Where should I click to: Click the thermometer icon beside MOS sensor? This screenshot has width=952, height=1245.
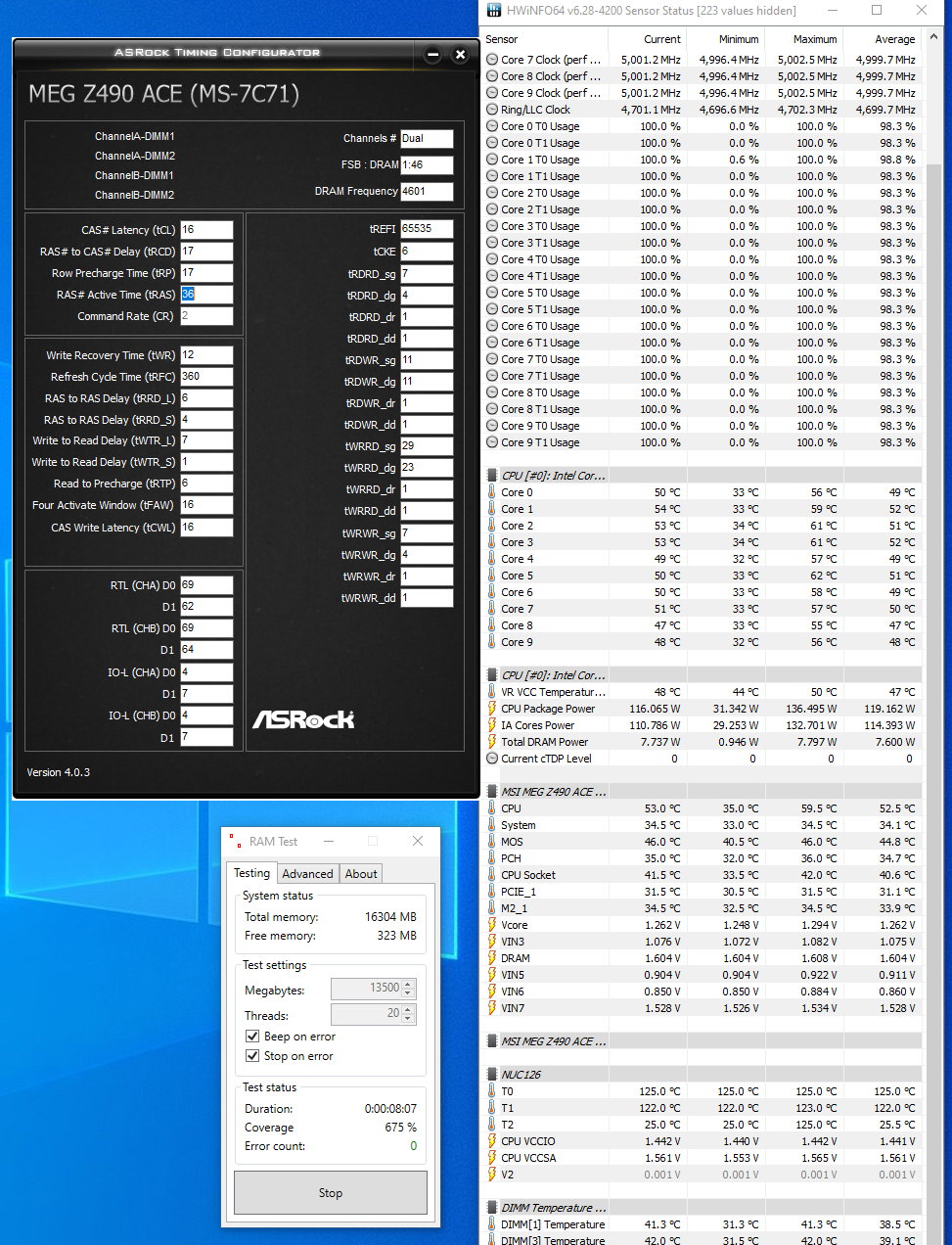click(x=492, y=842)
